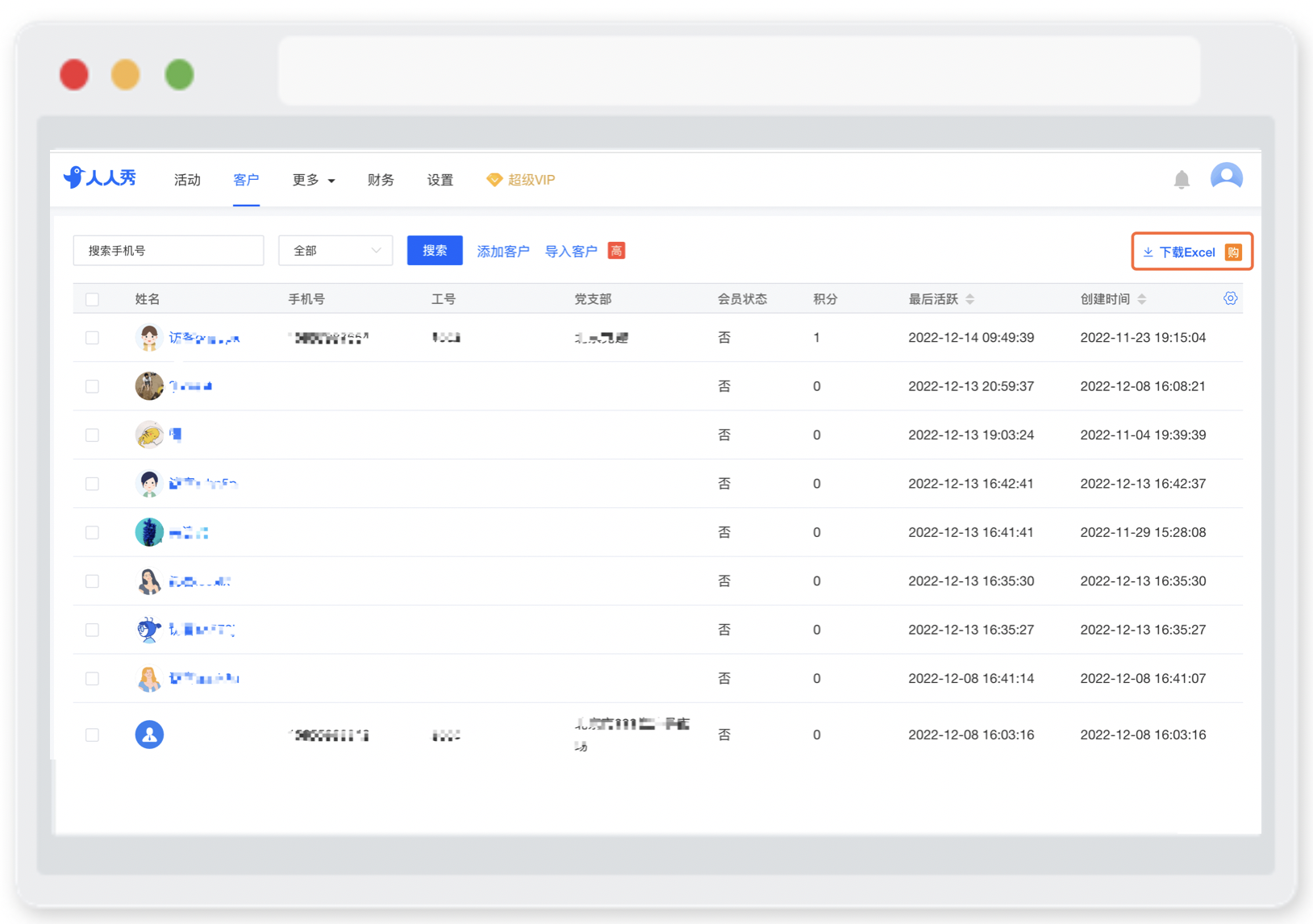This screenshot has width=1313, height=924.
Task: Click the 导入客户 link
Action: 571,252
